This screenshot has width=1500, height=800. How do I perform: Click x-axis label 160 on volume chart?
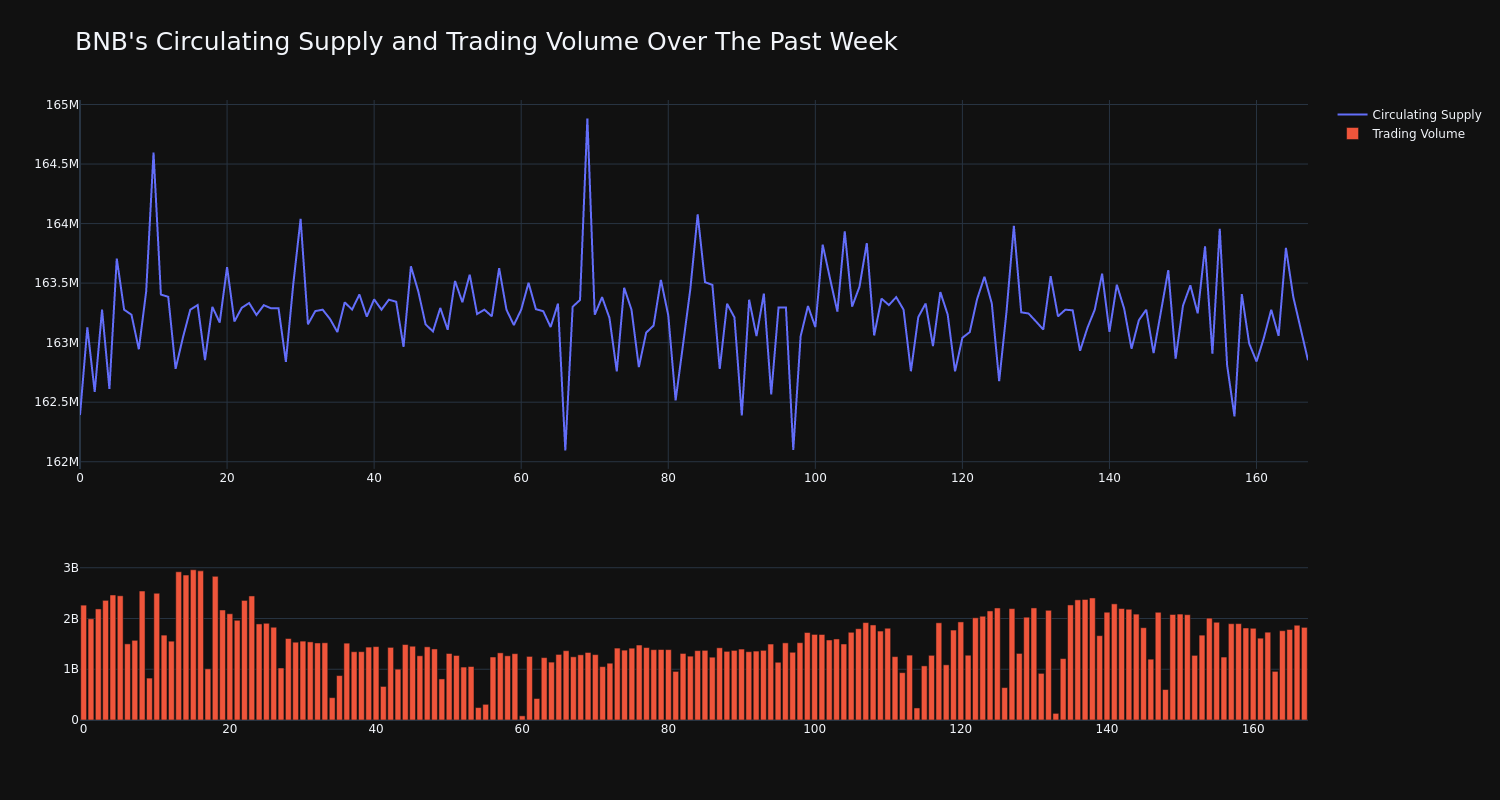[1253, 729]
